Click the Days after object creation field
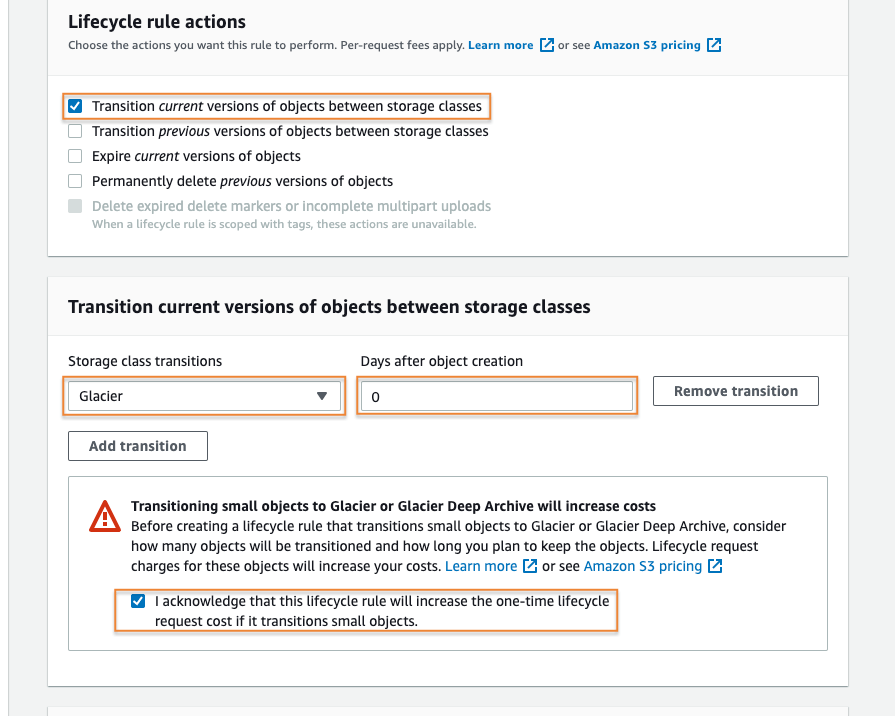The image size is (895, 716). 496,396
